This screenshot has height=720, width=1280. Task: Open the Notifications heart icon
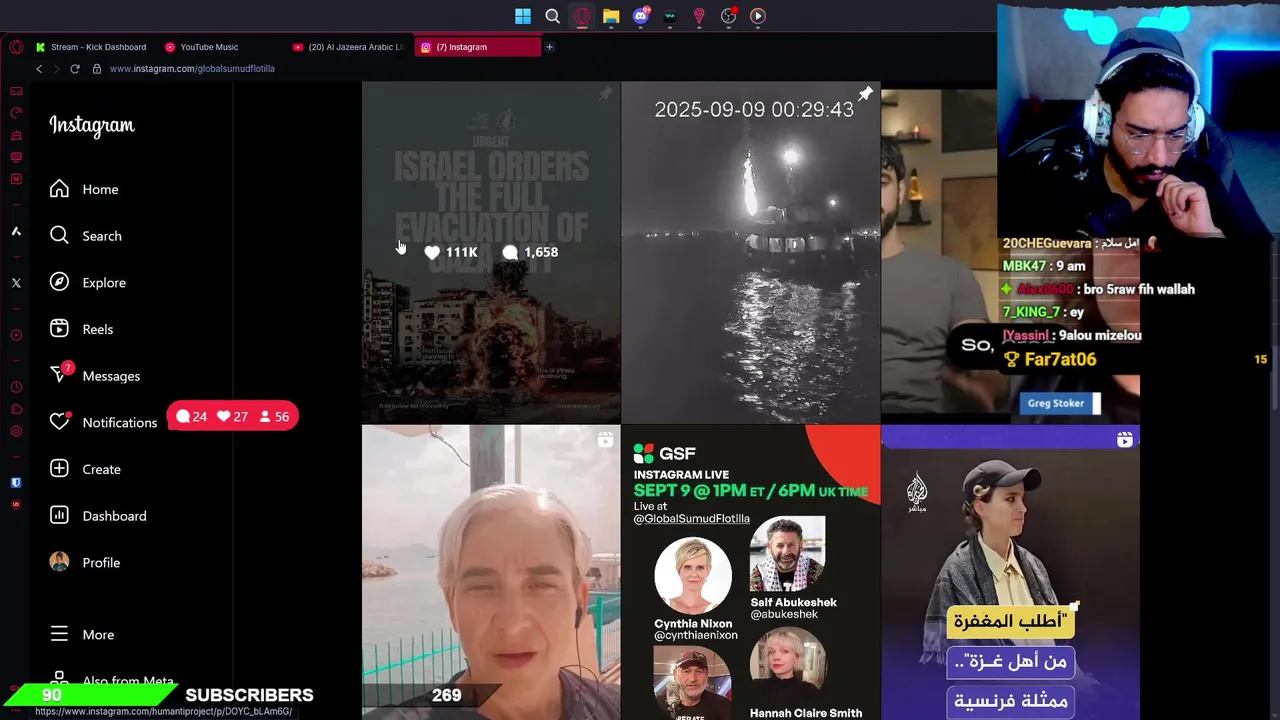pos(60,422)
